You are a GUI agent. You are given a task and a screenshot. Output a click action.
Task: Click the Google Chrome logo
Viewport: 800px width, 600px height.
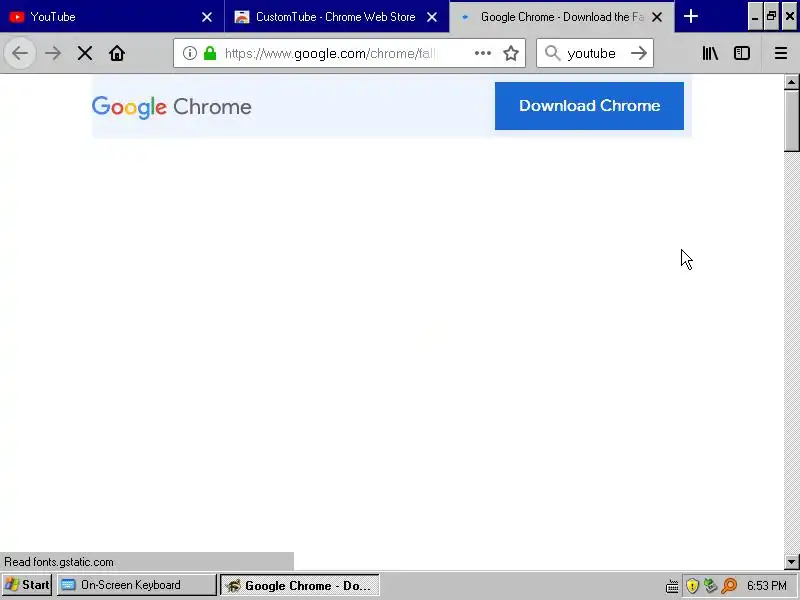coord(171,107)
